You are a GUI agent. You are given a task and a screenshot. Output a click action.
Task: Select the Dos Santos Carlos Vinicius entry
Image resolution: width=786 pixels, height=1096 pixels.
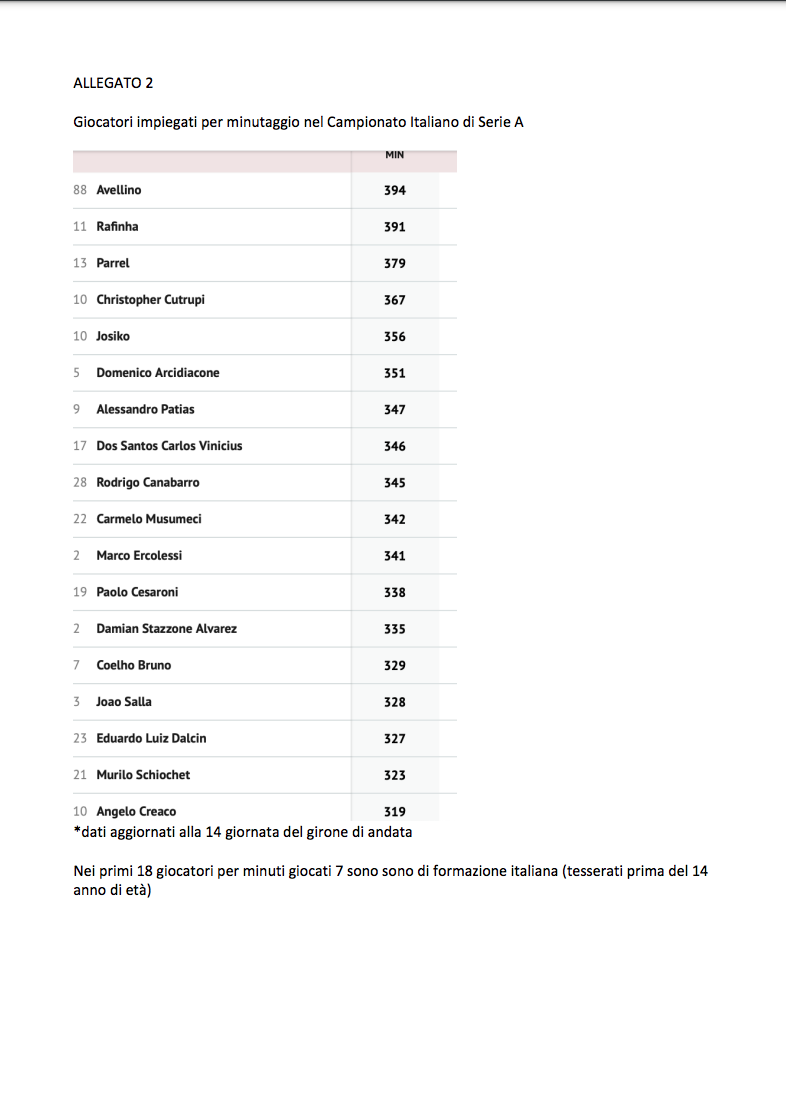(169, 446)
